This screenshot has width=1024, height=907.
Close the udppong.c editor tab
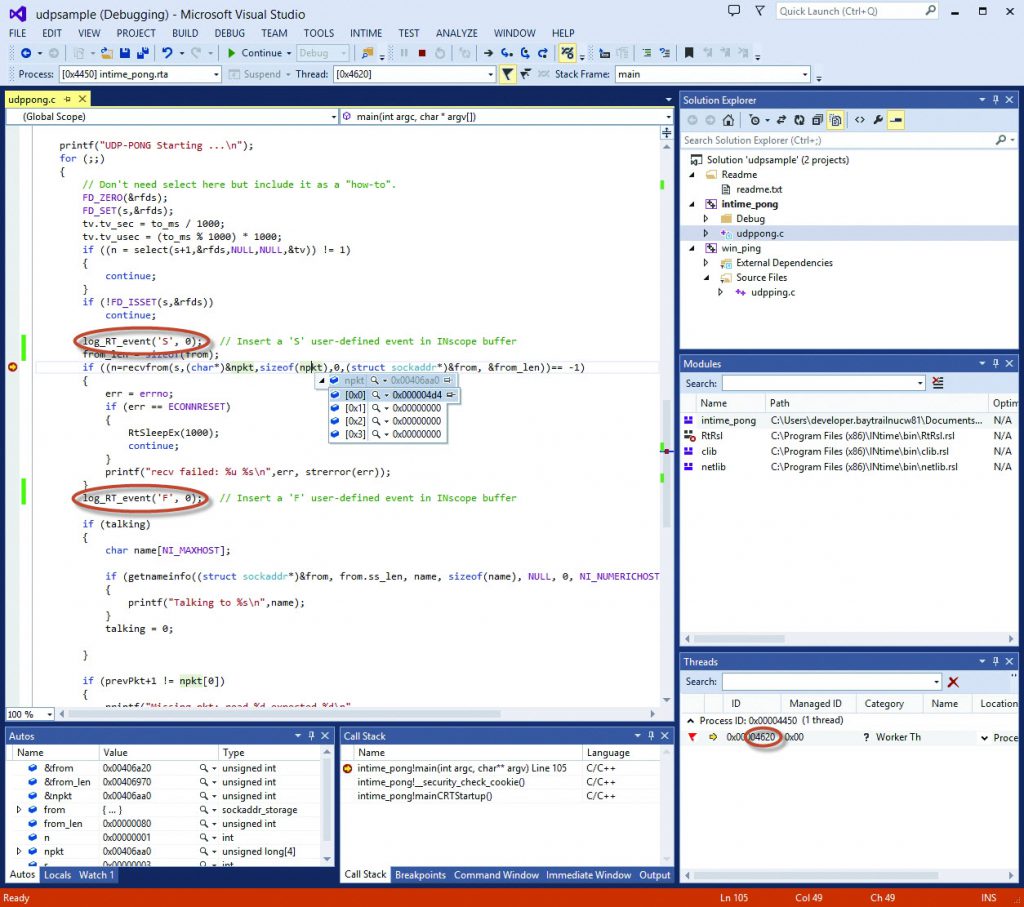(82, 99)
